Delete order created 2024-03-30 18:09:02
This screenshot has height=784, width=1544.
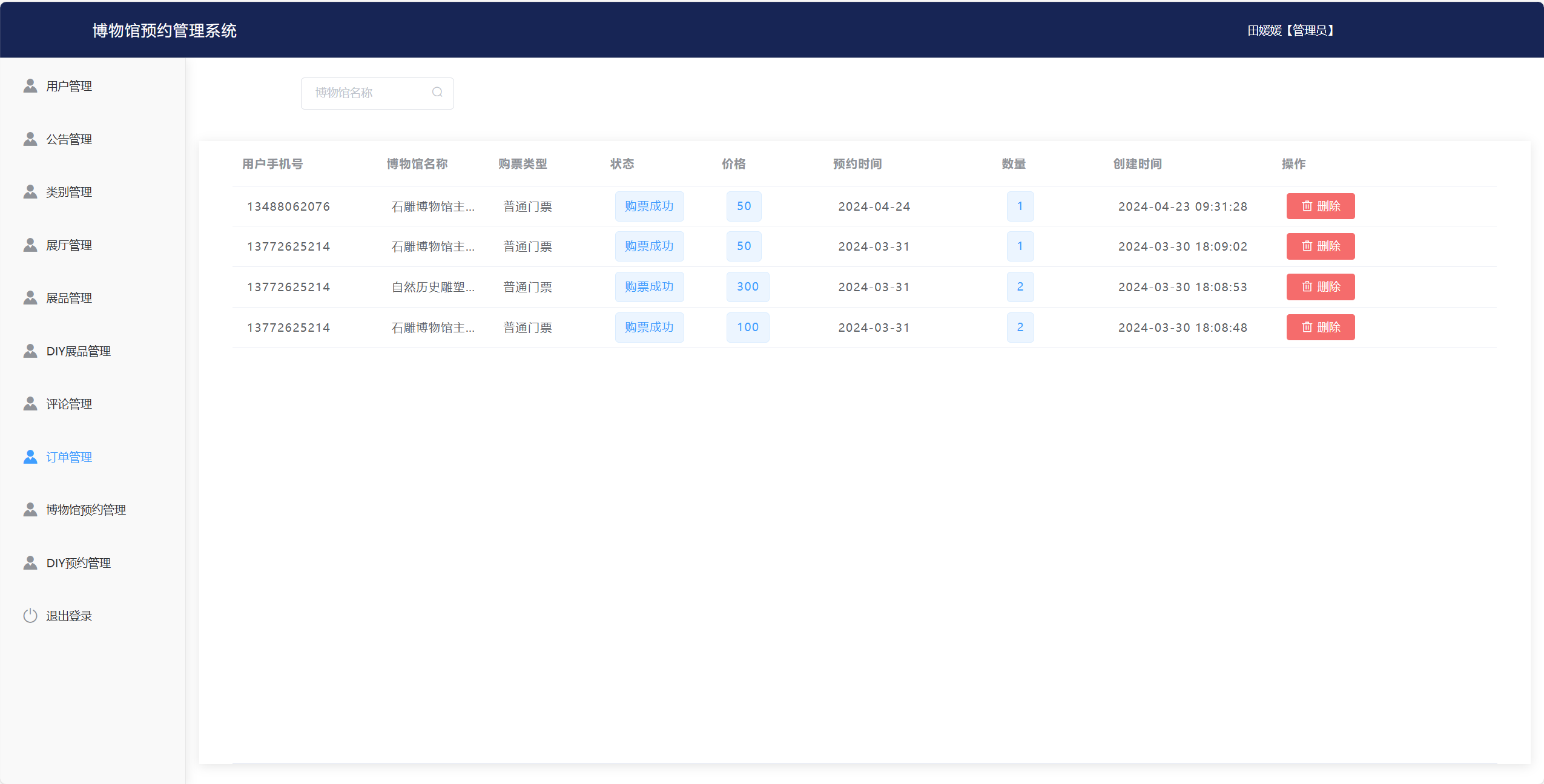click(1320, 246)
